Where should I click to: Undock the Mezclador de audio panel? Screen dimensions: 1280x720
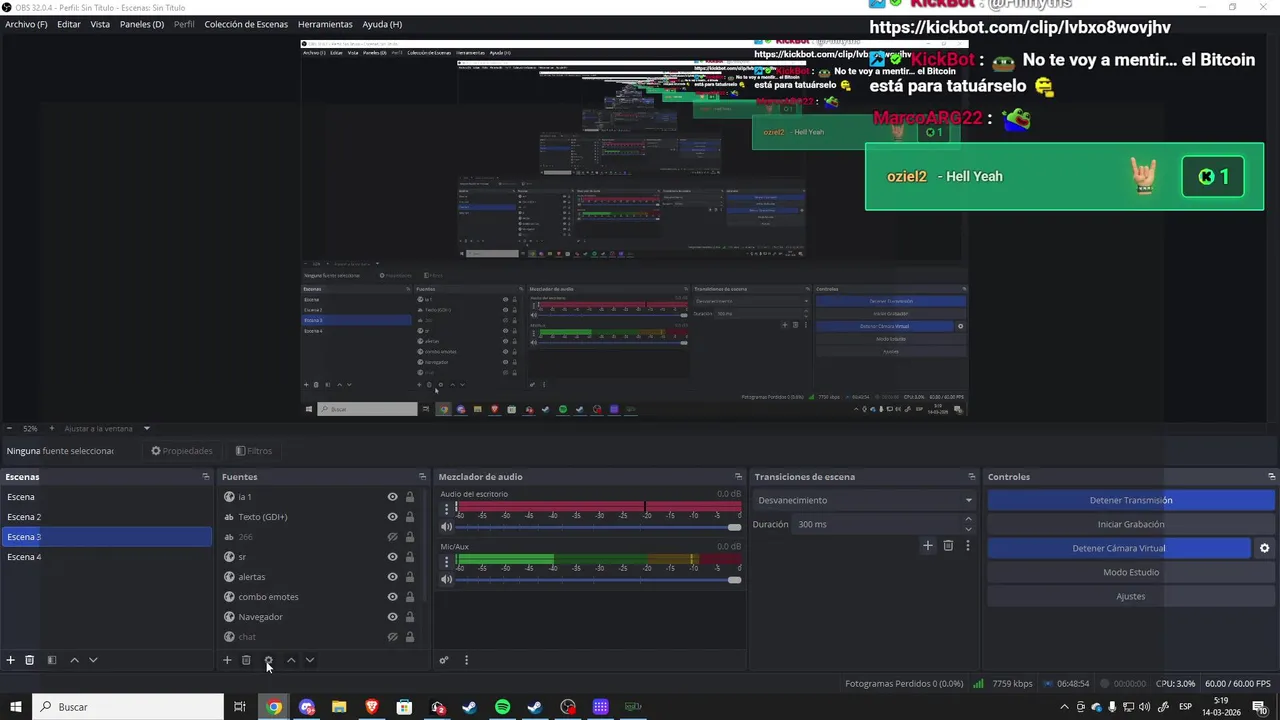[738, 477]
